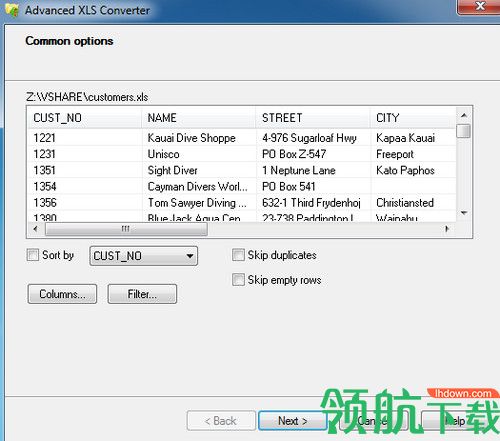Select the Kato Paphos cell
Viewport: 500px width, 441px height.
click(413, 170)
